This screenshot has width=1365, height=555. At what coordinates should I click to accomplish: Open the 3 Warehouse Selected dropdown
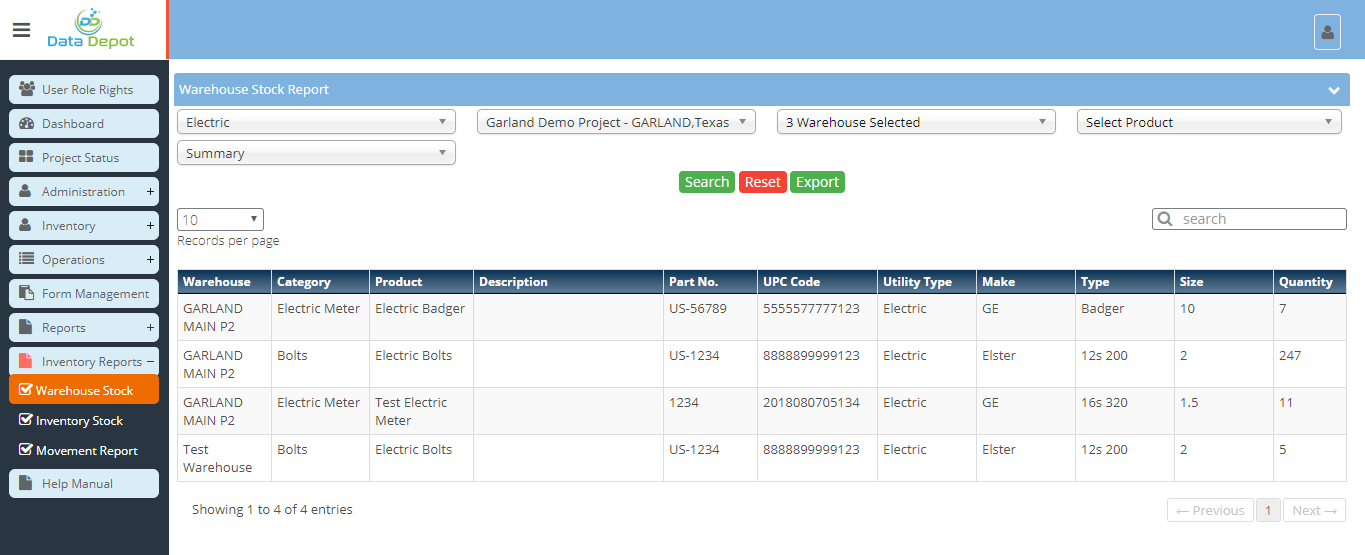916,122
